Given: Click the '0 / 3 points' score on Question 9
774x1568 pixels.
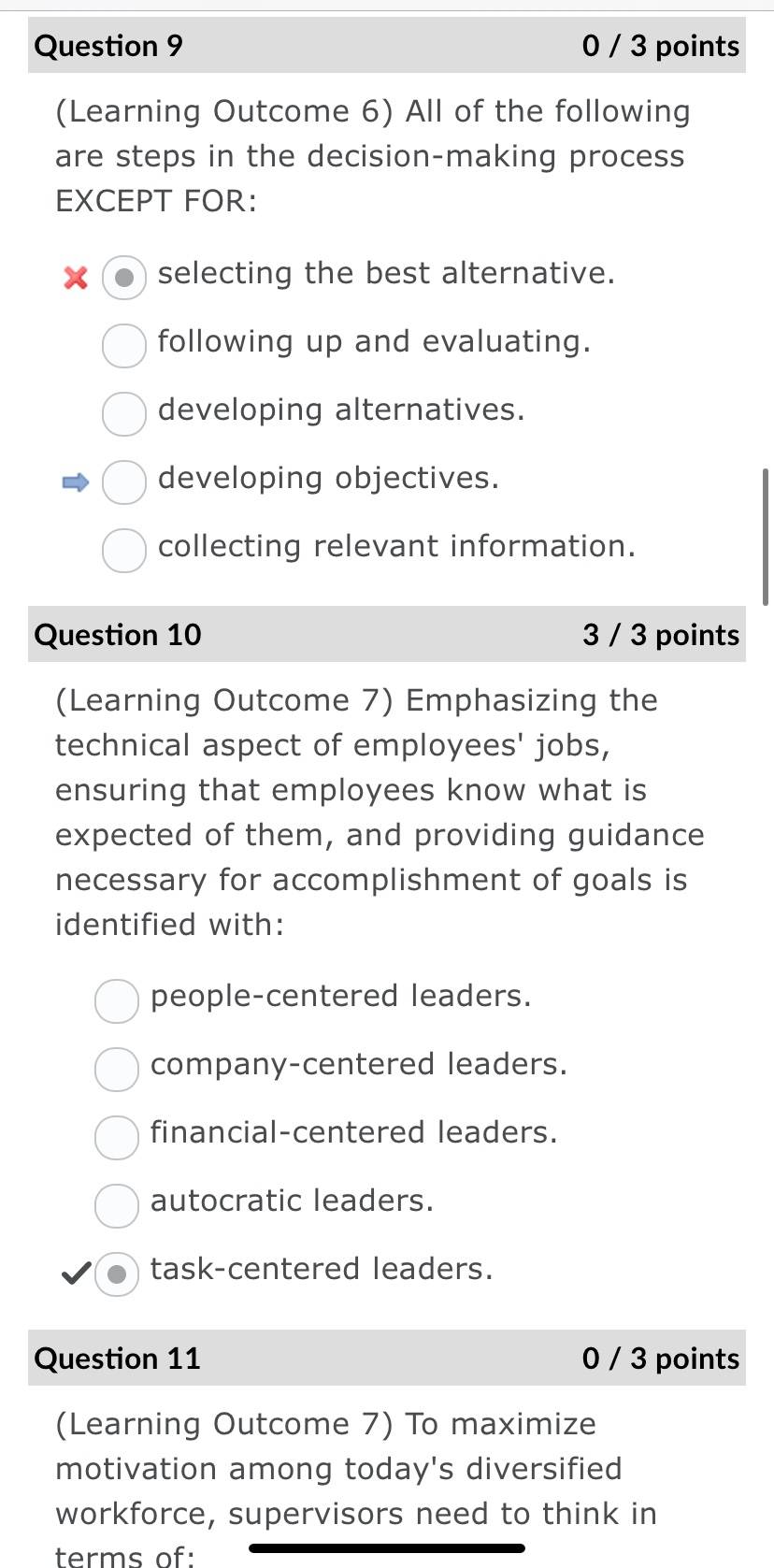Looking at the screenshot, I should point(660,46).
